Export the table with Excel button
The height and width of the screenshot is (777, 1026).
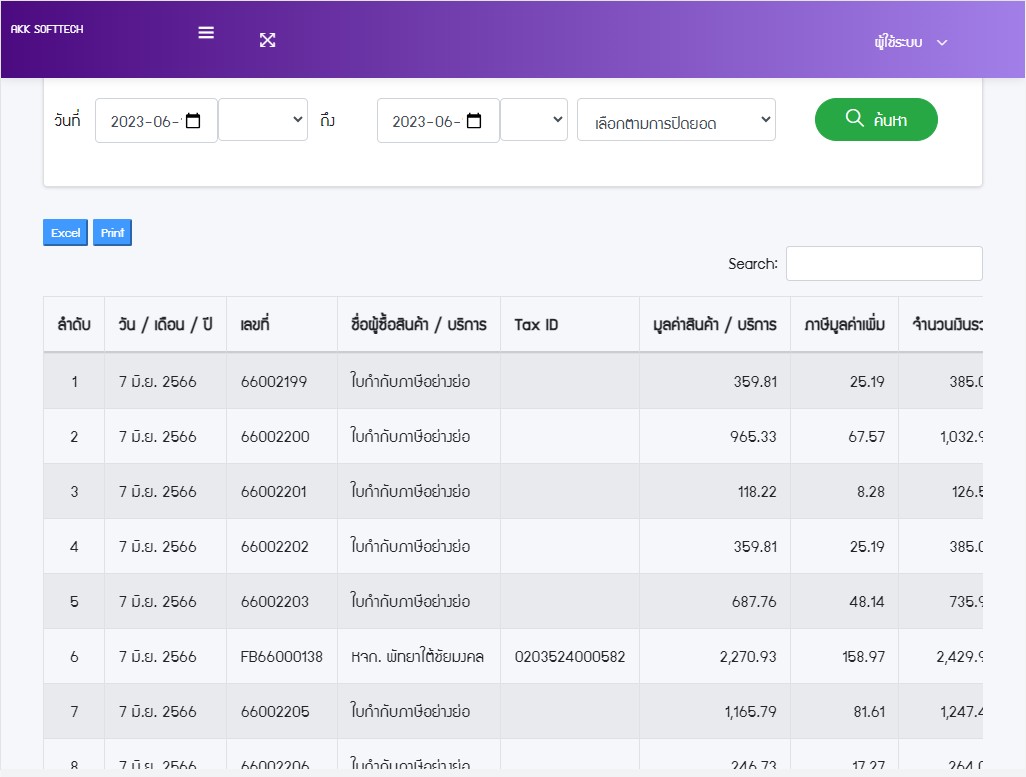coord(65,233)
